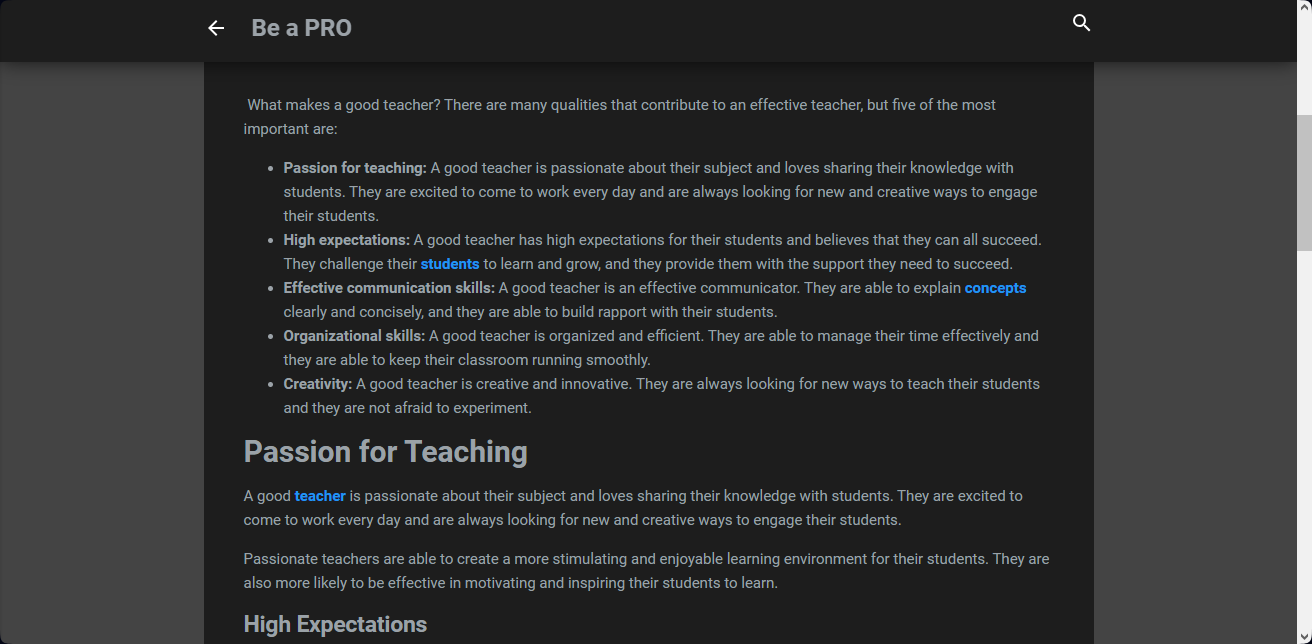This screenshot has height=644, width=1312.
Task: Click the back arrow in header
Action: 216,28
